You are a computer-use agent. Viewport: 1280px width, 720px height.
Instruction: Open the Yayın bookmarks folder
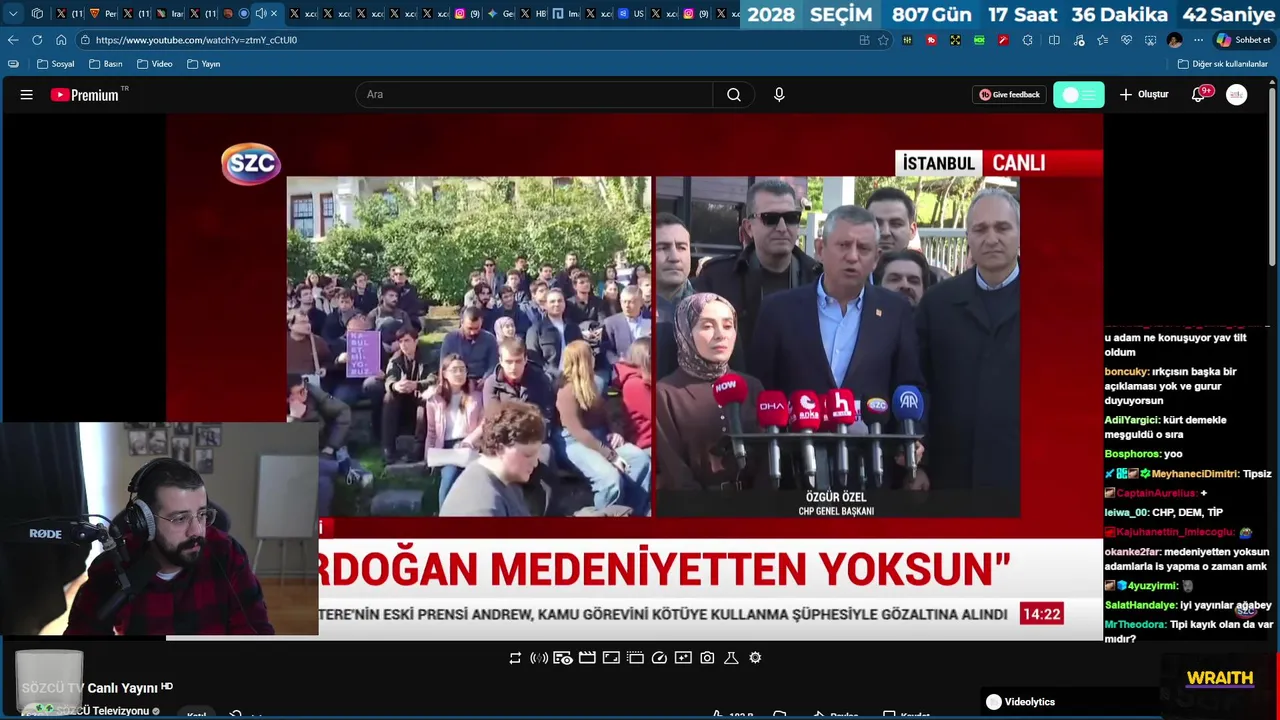[x=204, y=64]
